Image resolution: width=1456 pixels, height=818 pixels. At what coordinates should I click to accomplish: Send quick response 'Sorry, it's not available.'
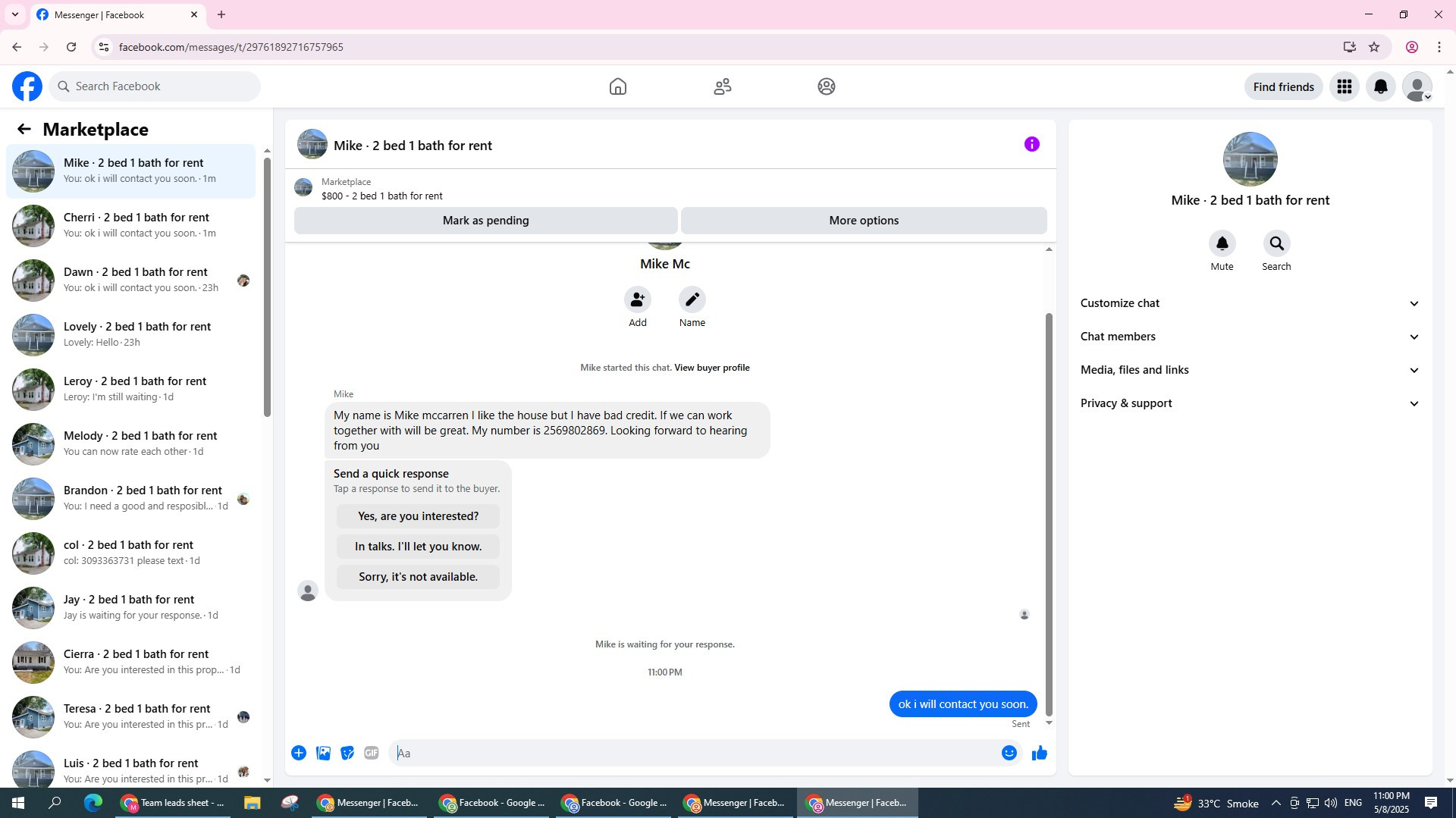click(x=418, y=577)
